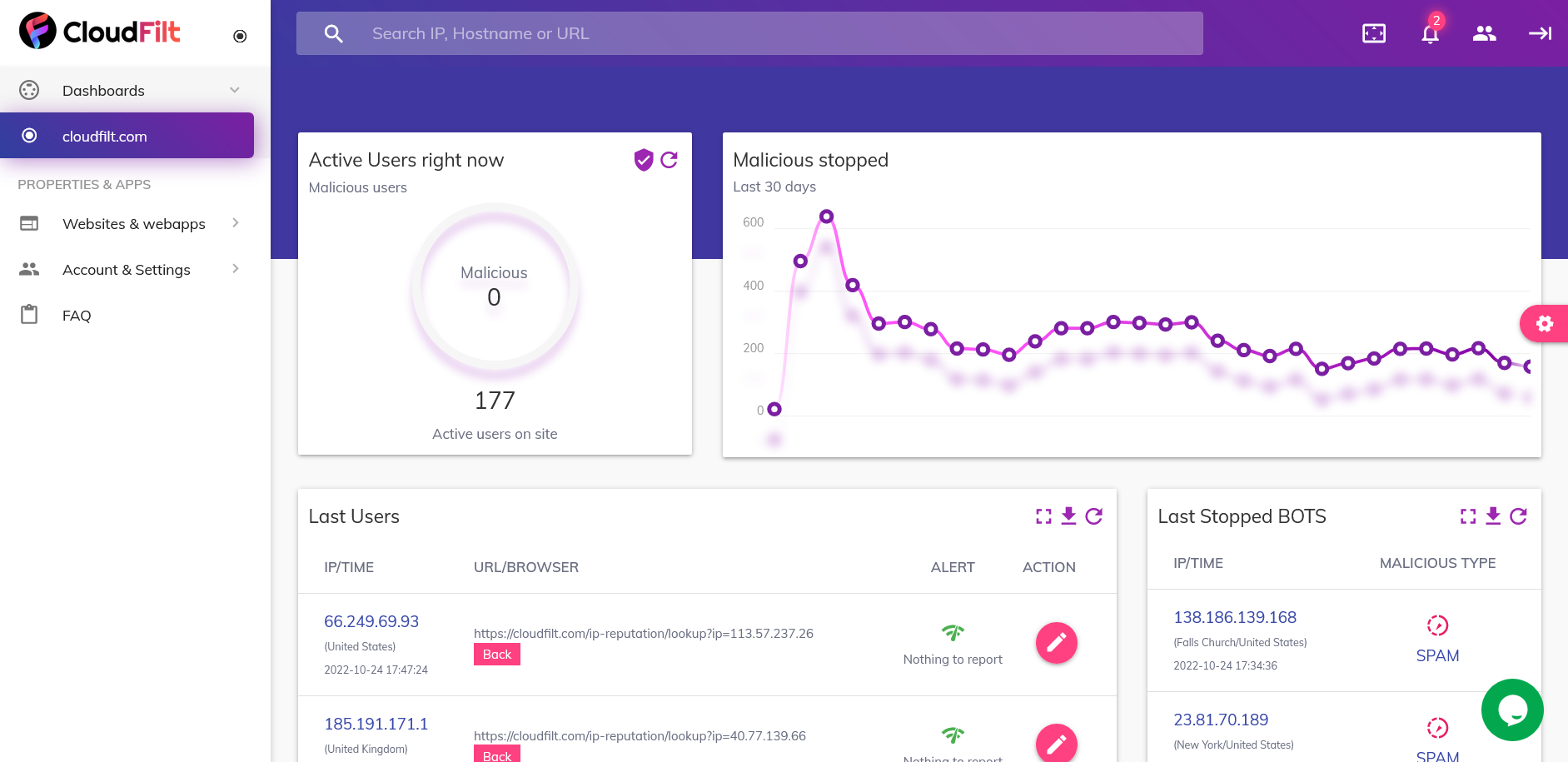Open the floating settings gear on the right
This screenshot has width=1568, height=762.
click(x=1546, y=324)
